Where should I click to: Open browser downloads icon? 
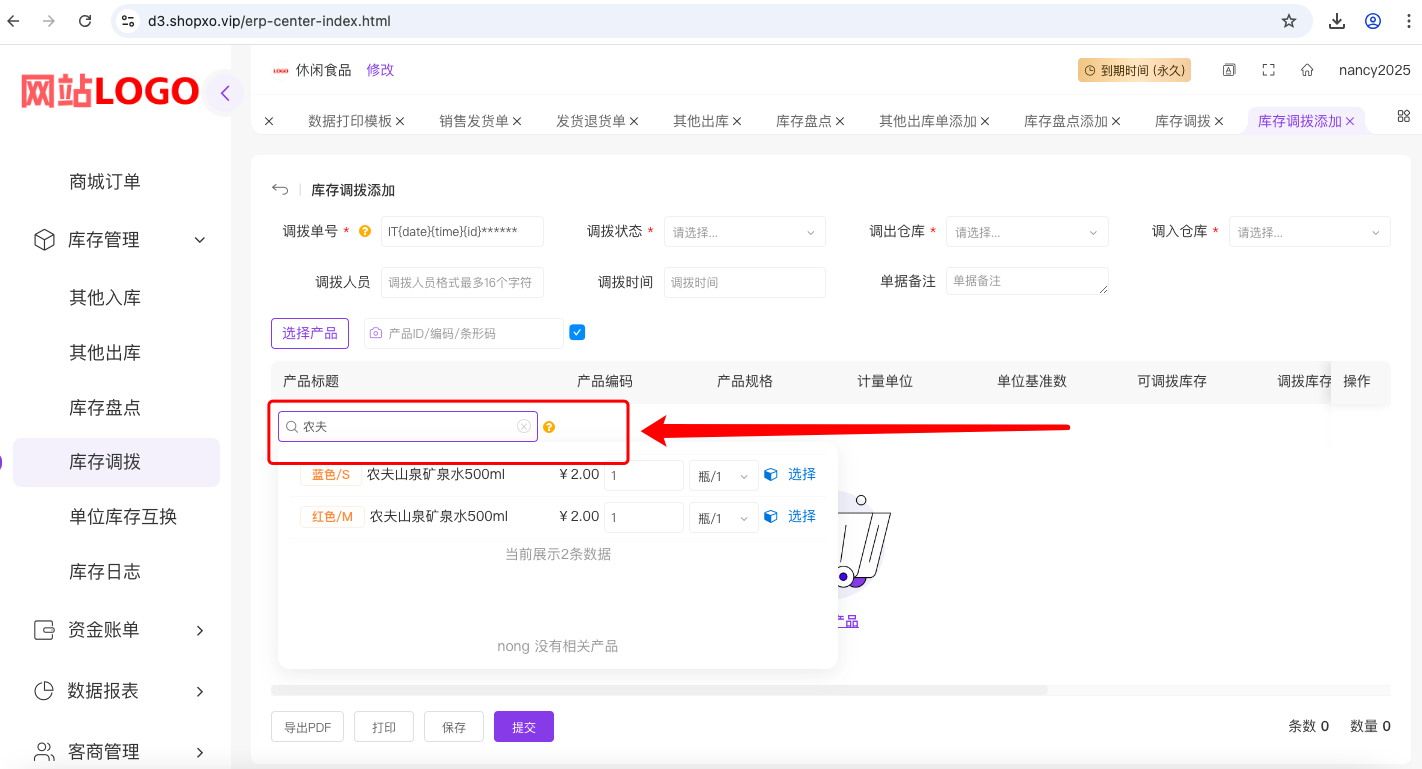point(1337,20)
